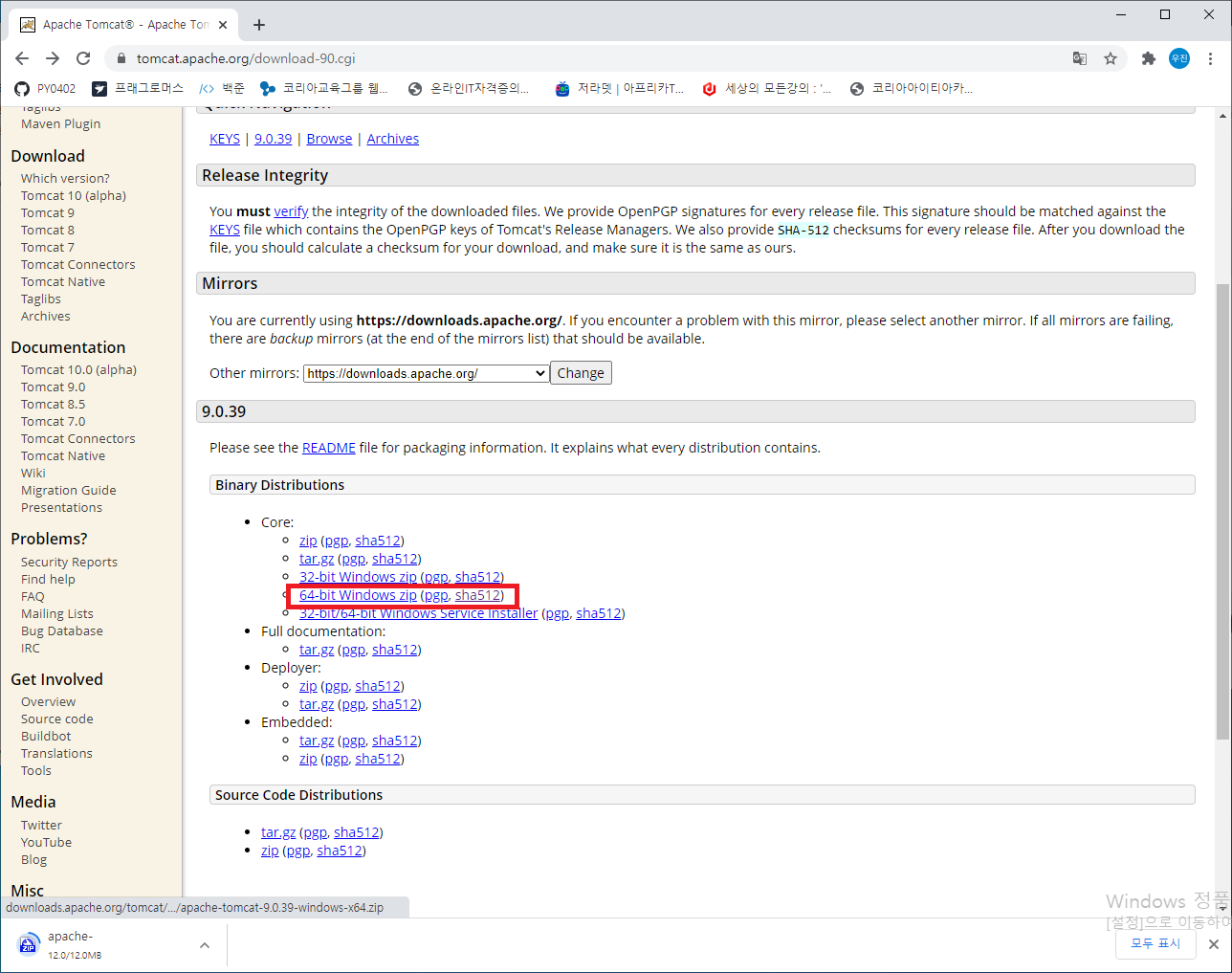Open the 온라인IT자격증 bookmark
The image size is (1232, 973).
tap(469, 88)
